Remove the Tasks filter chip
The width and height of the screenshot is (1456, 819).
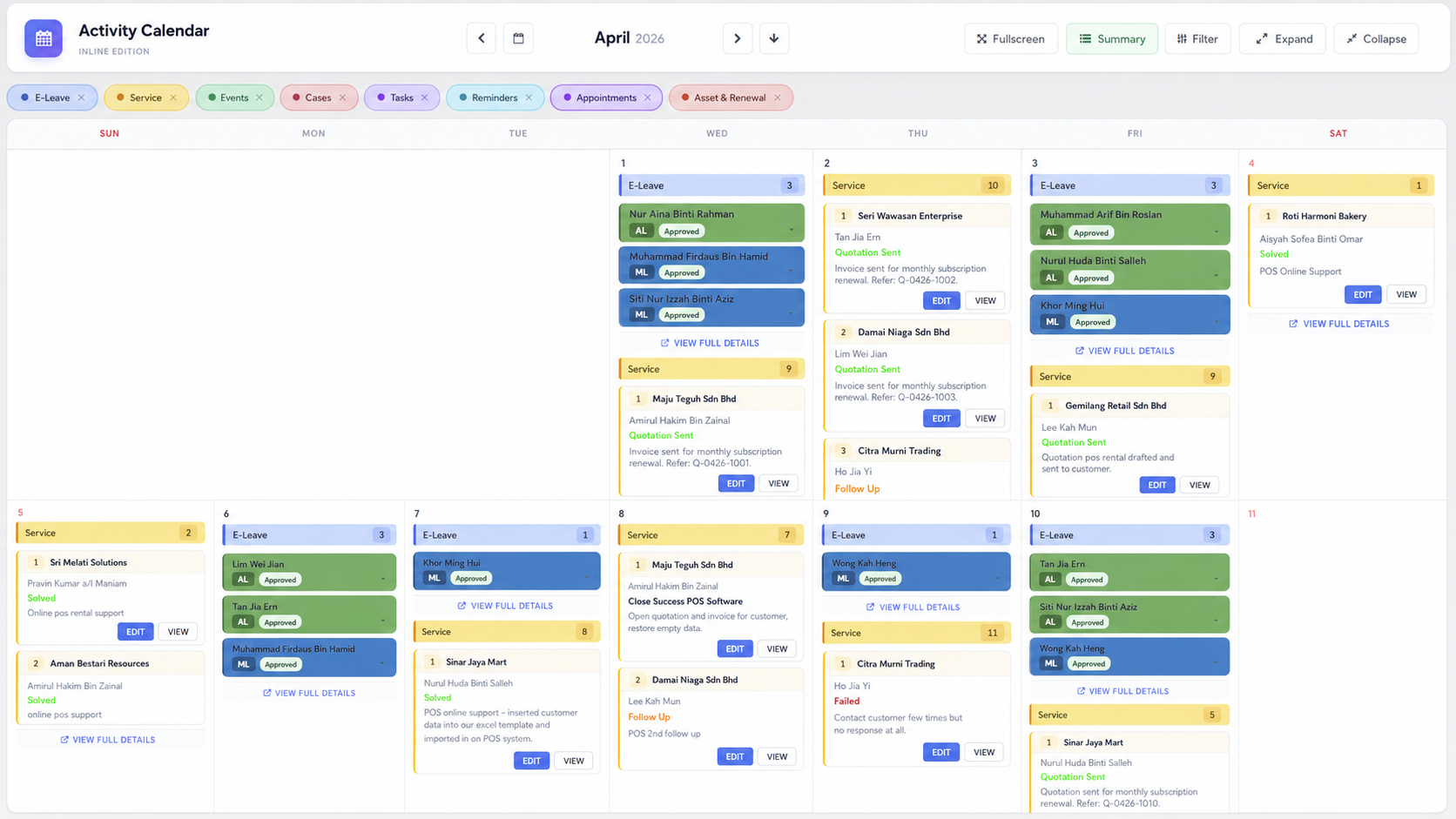[425, 97]
